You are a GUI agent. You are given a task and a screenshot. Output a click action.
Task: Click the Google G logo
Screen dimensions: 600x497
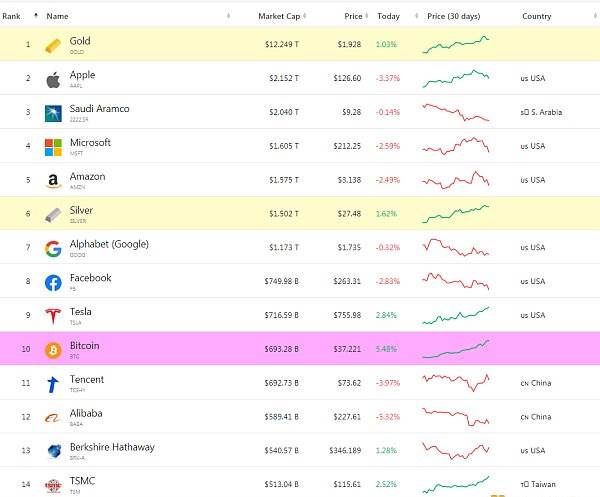[53, 249]
